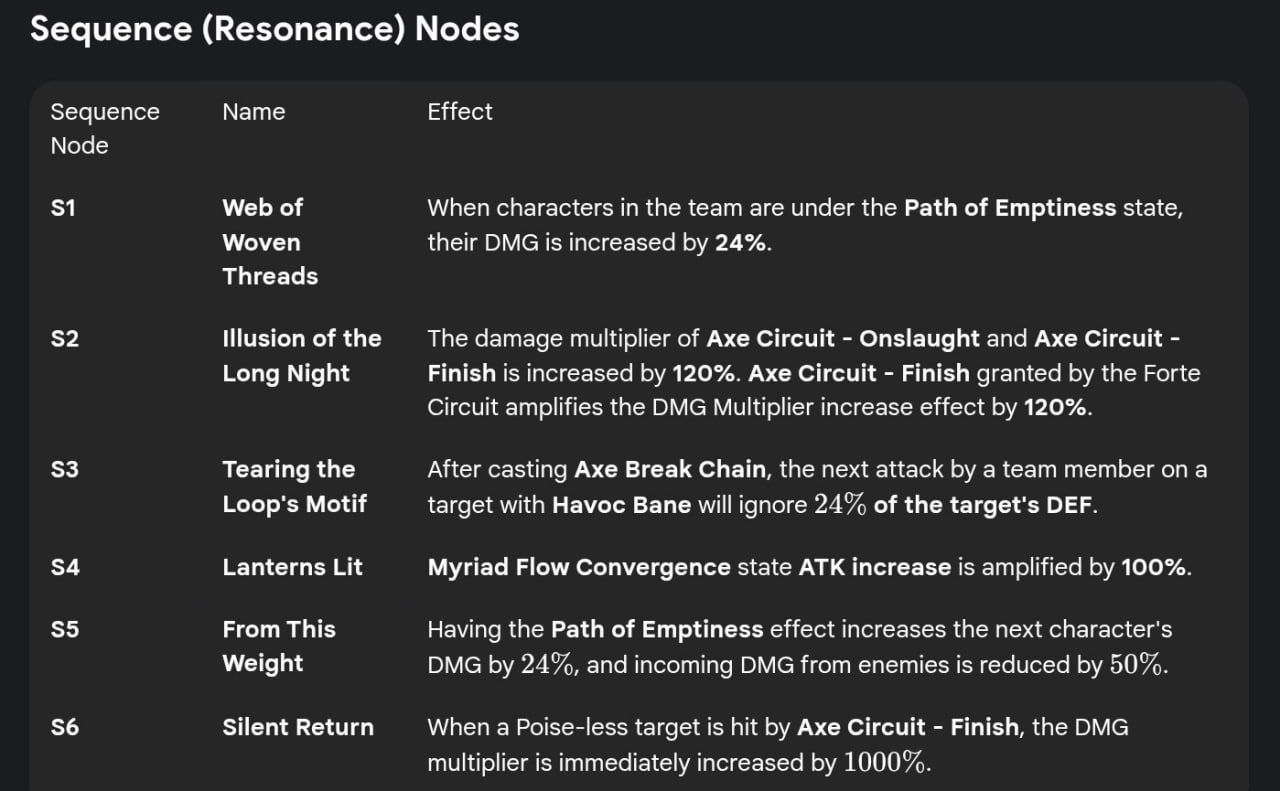The image size is (1280, 791).
Task: Click the "Silent Return" node name
Action: (x=298, y=727)
